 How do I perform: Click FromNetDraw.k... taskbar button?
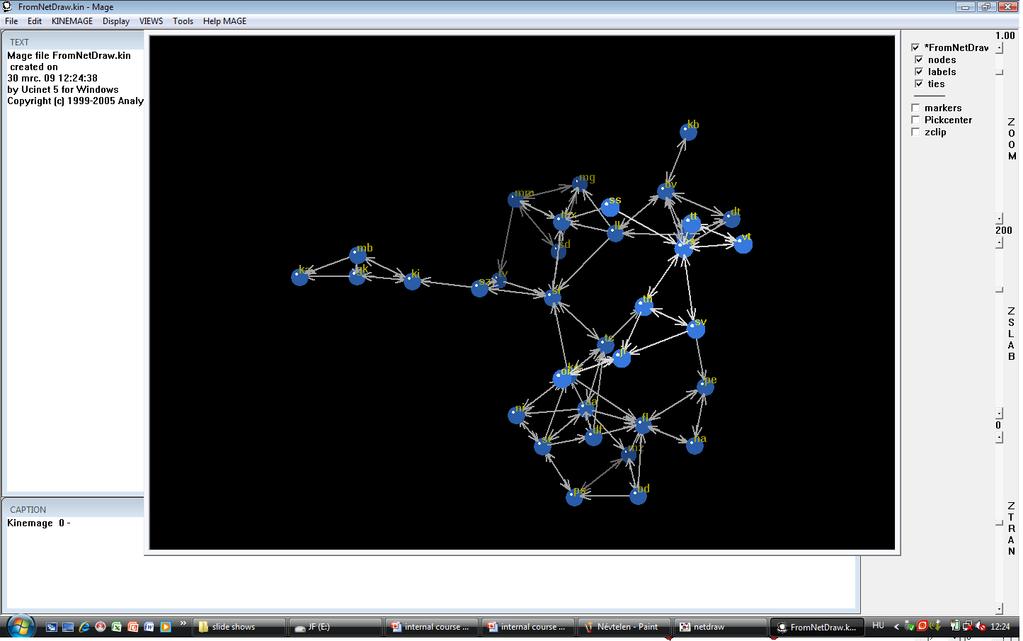point(817,627)
